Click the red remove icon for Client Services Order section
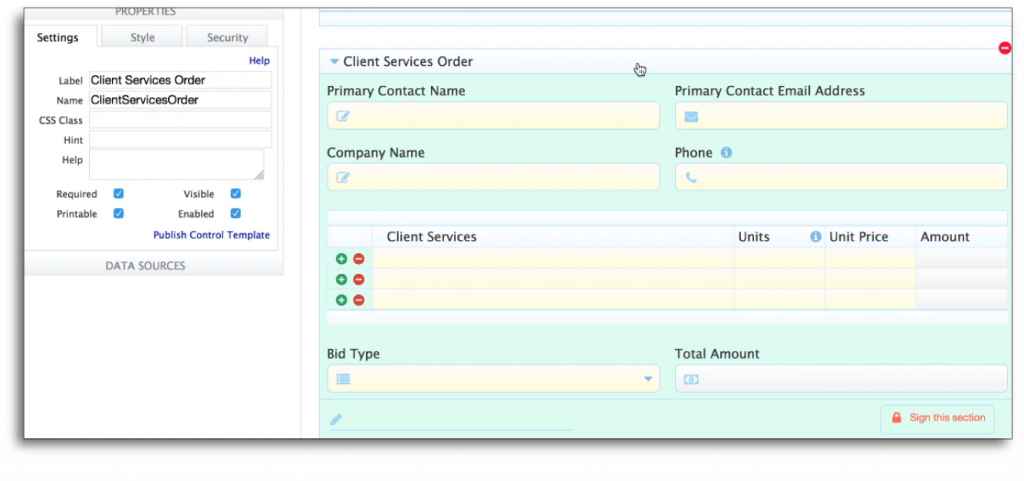 (1005, 48)
